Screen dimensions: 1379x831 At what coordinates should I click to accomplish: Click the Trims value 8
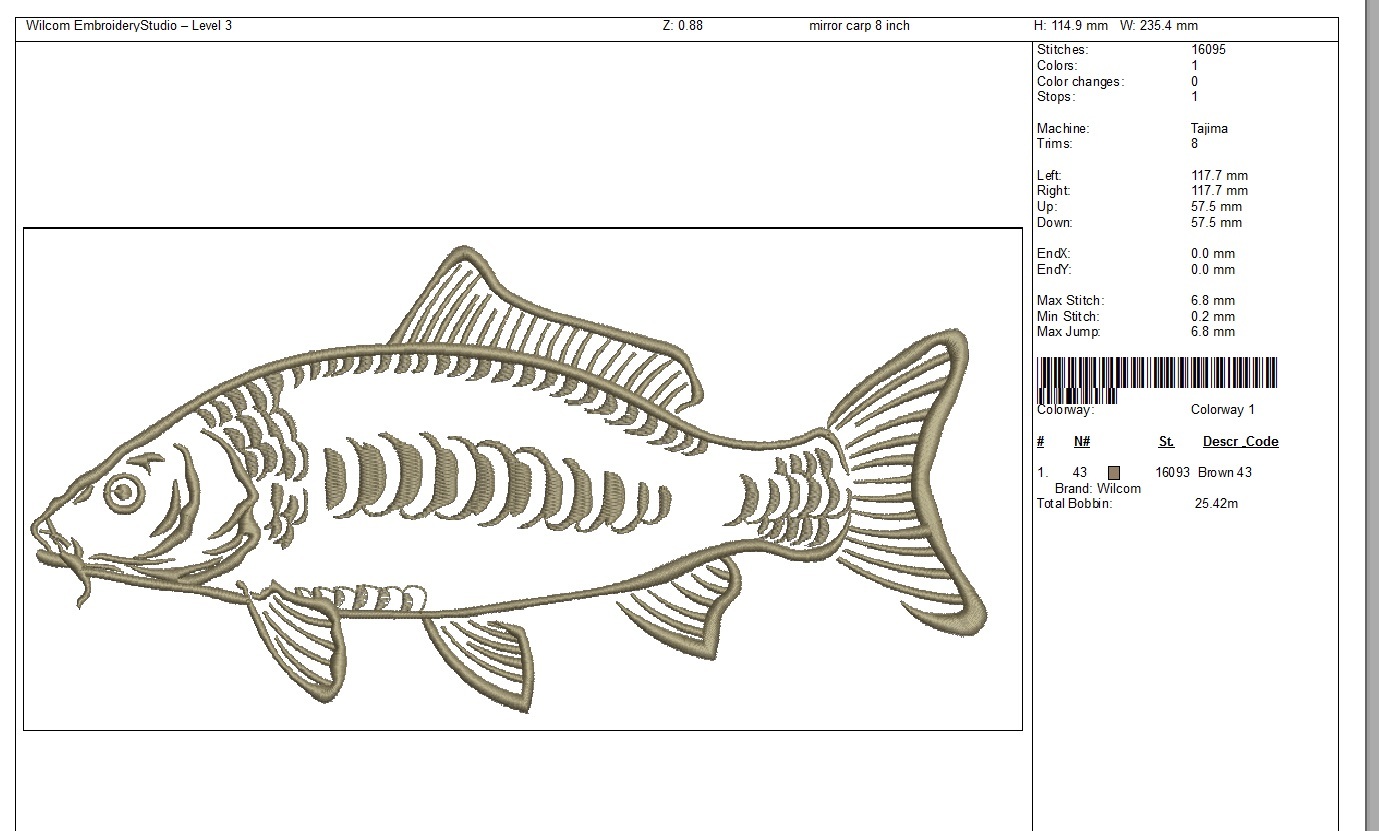[x=1195, y=144]
